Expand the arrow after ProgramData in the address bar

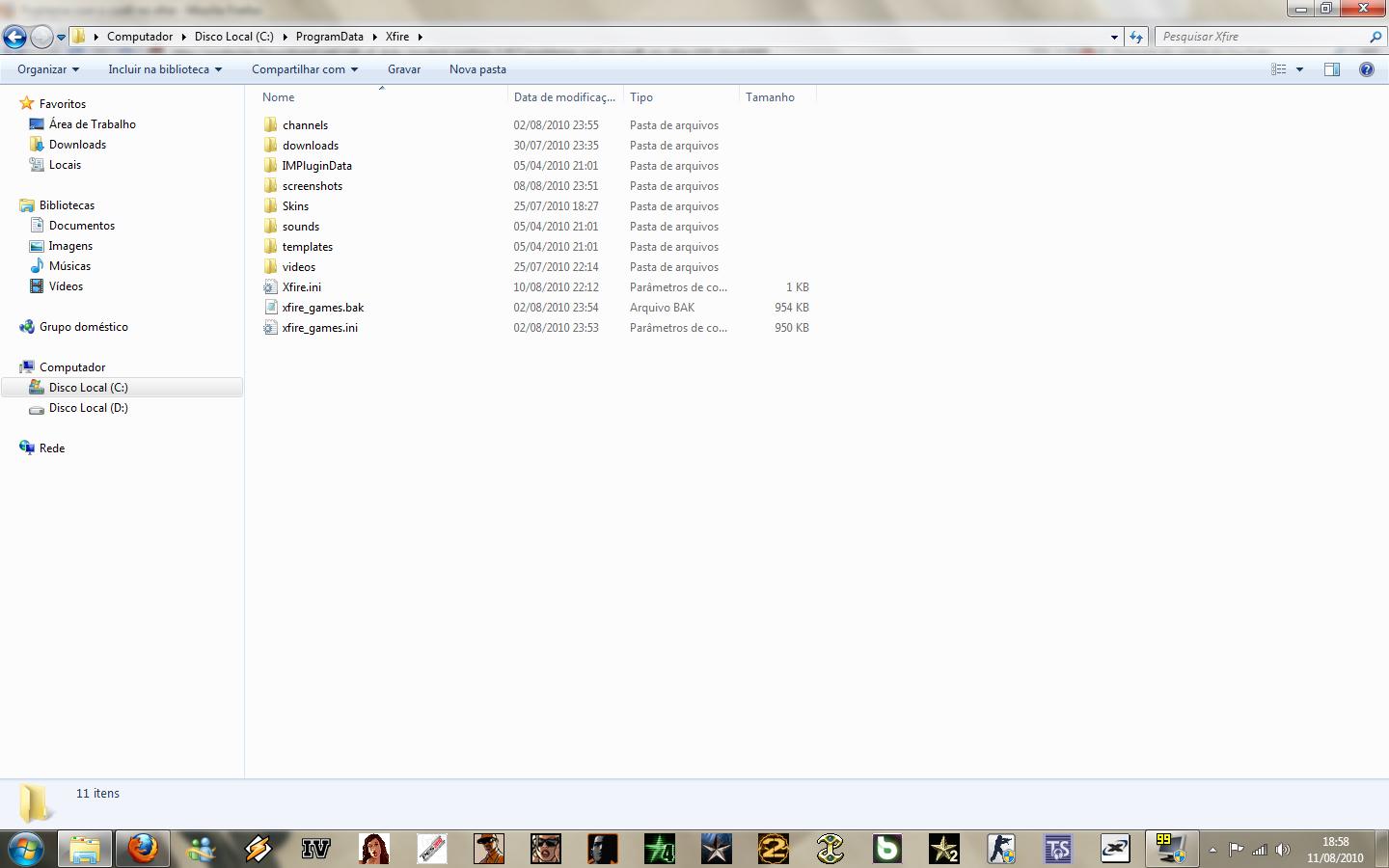click(376, 37)
